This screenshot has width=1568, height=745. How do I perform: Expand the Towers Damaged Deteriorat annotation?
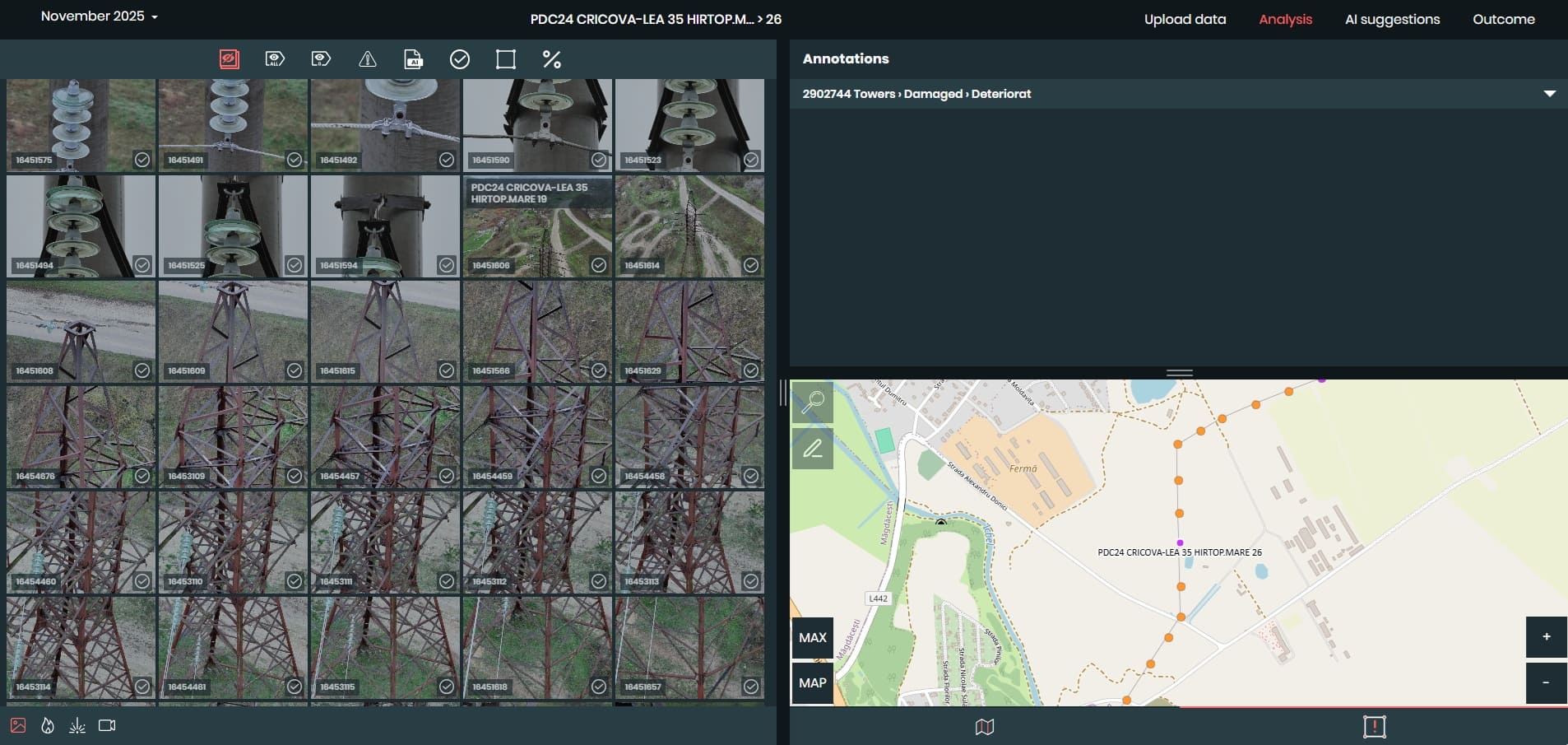1549,94
